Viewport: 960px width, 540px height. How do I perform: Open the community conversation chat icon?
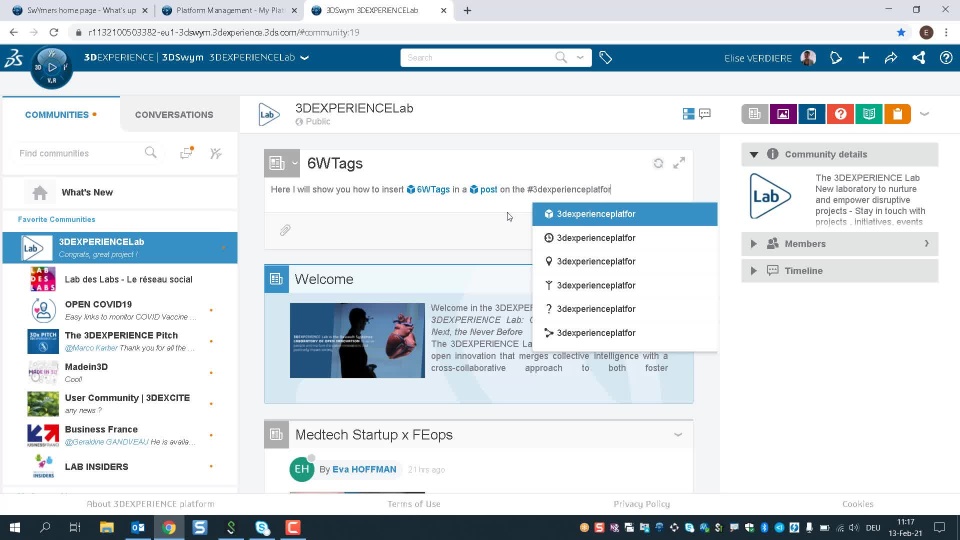pos(705,114)
